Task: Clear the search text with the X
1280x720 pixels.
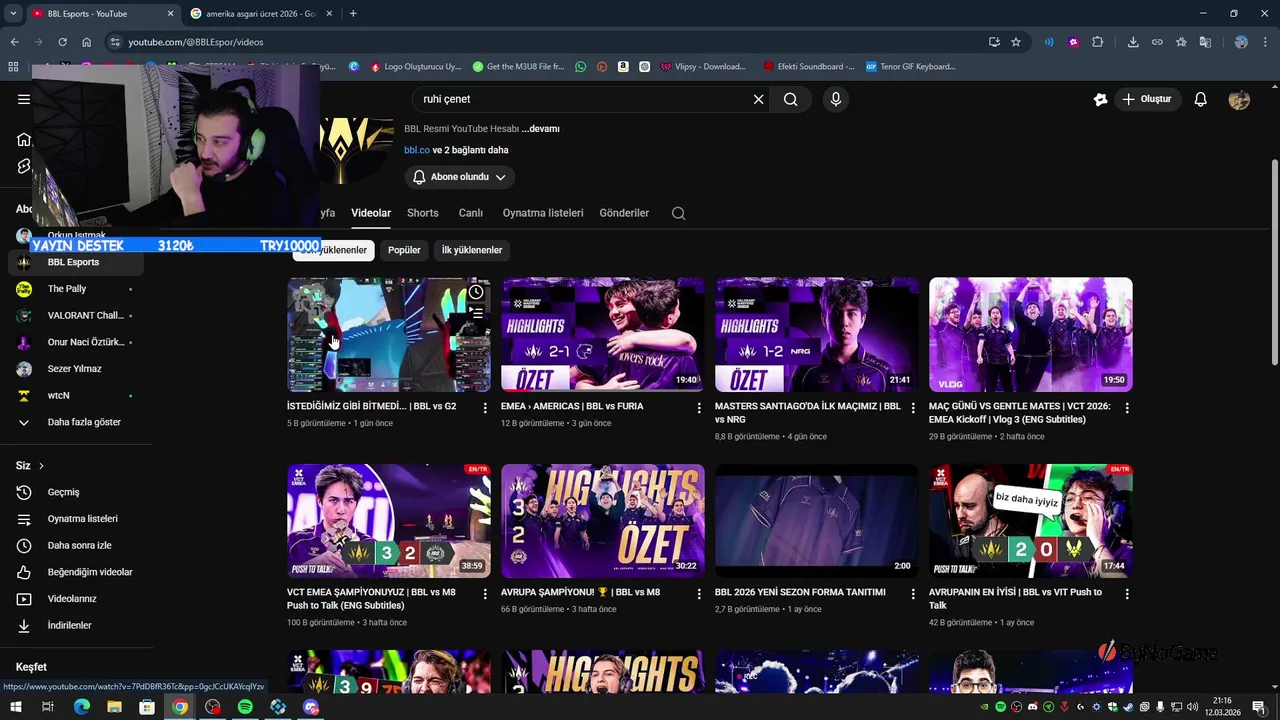Action: tap(758, 99)
